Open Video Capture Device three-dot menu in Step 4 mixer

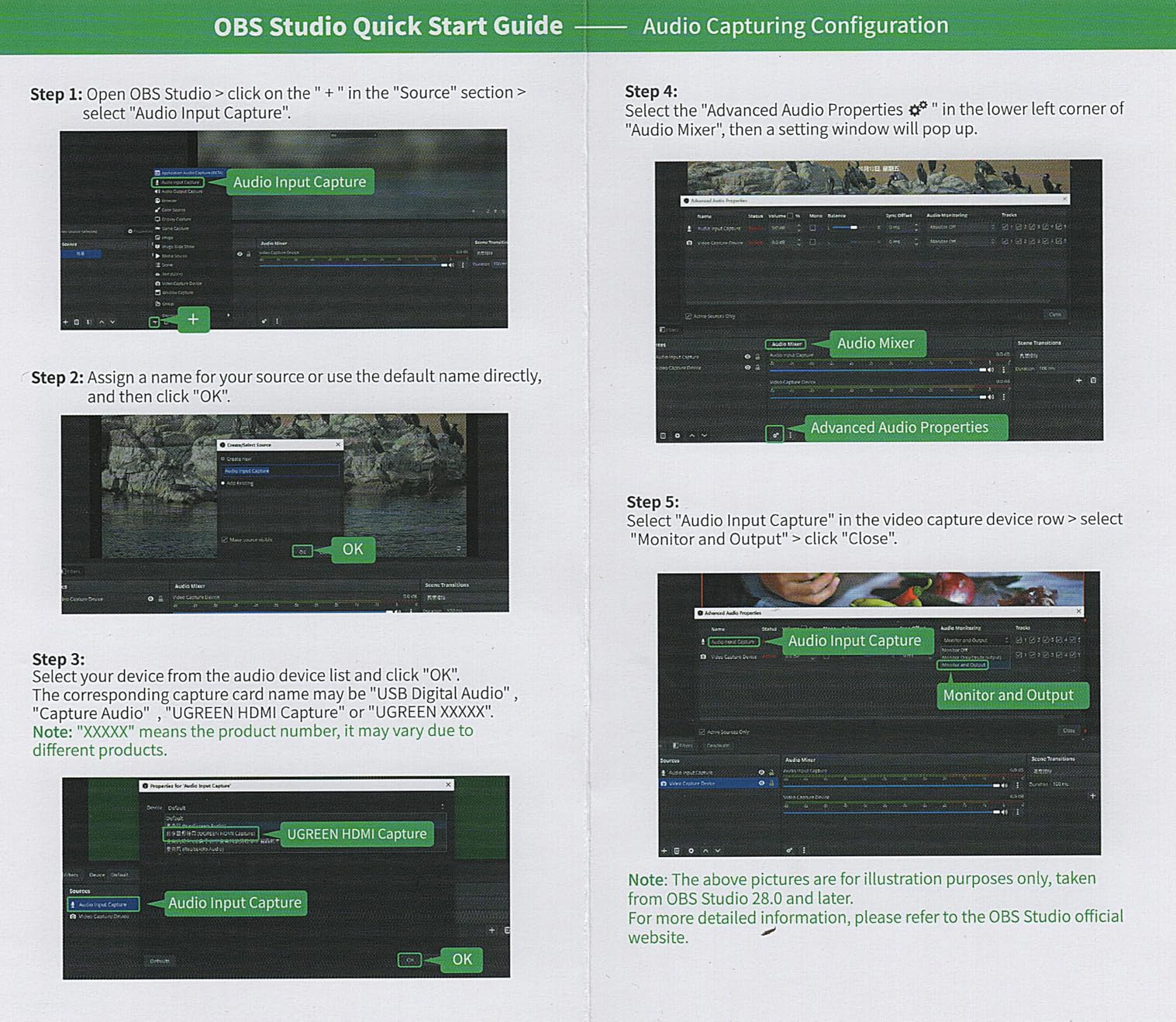click(1004, 397)
